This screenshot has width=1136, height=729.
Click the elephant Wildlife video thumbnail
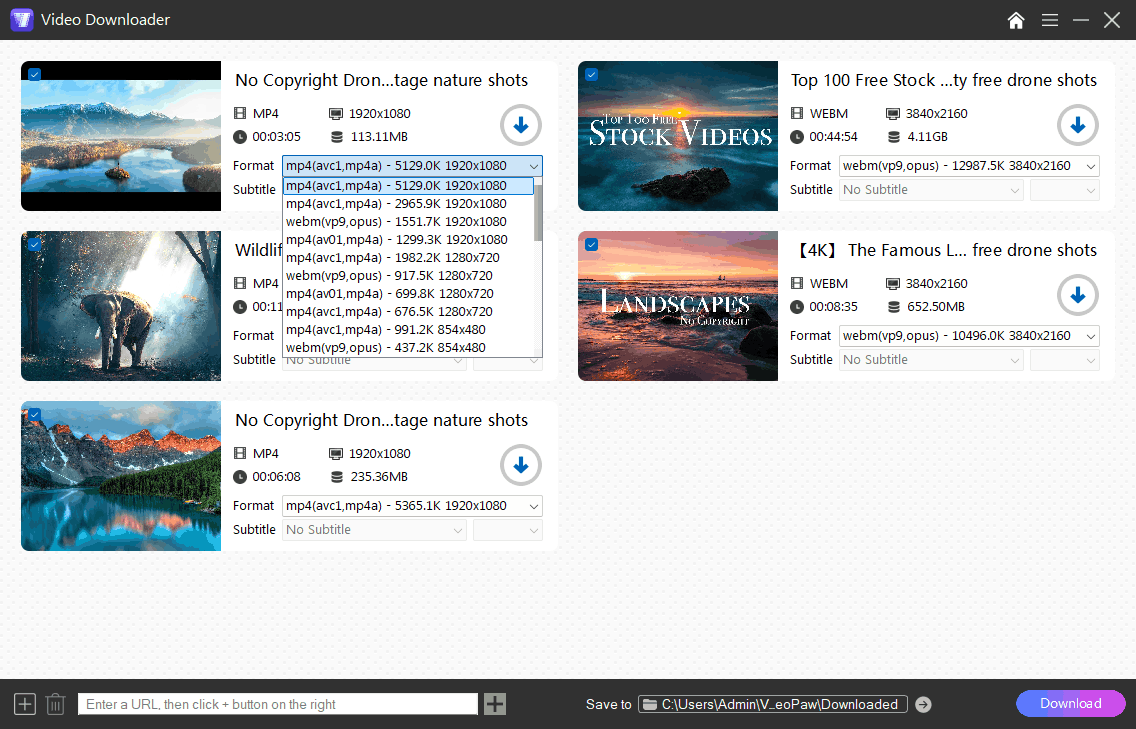click(x=121, y=306)
